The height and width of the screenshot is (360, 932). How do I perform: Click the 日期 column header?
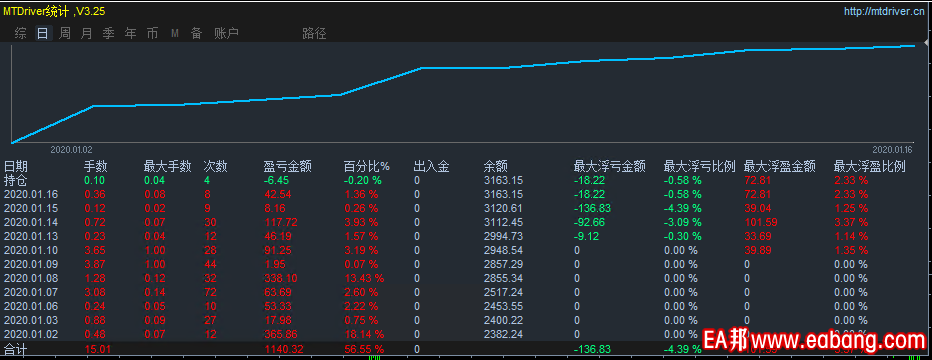click(x=15, y=166)
